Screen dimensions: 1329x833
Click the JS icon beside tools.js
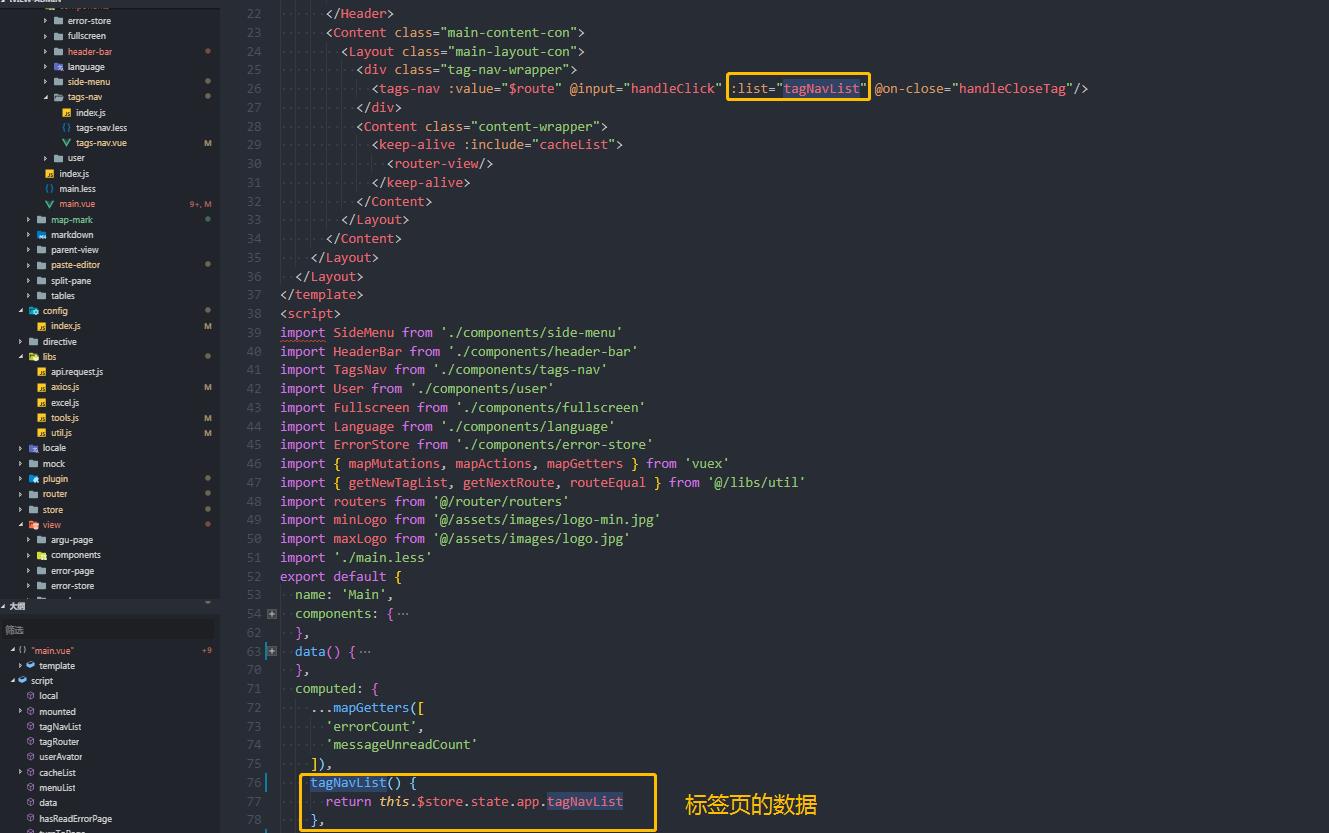(x=41, y=418)
